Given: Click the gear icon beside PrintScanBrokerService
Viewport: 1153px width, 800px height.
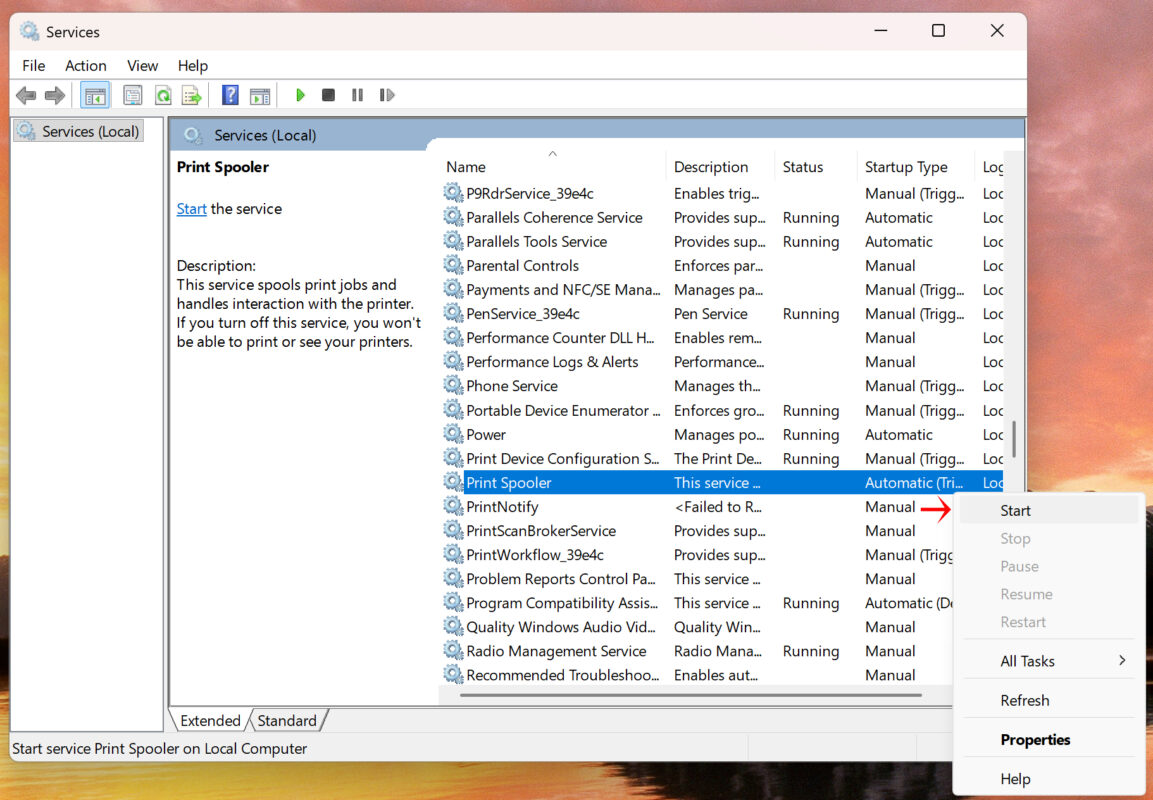Looking at the screenshot, I should point(453,530).
